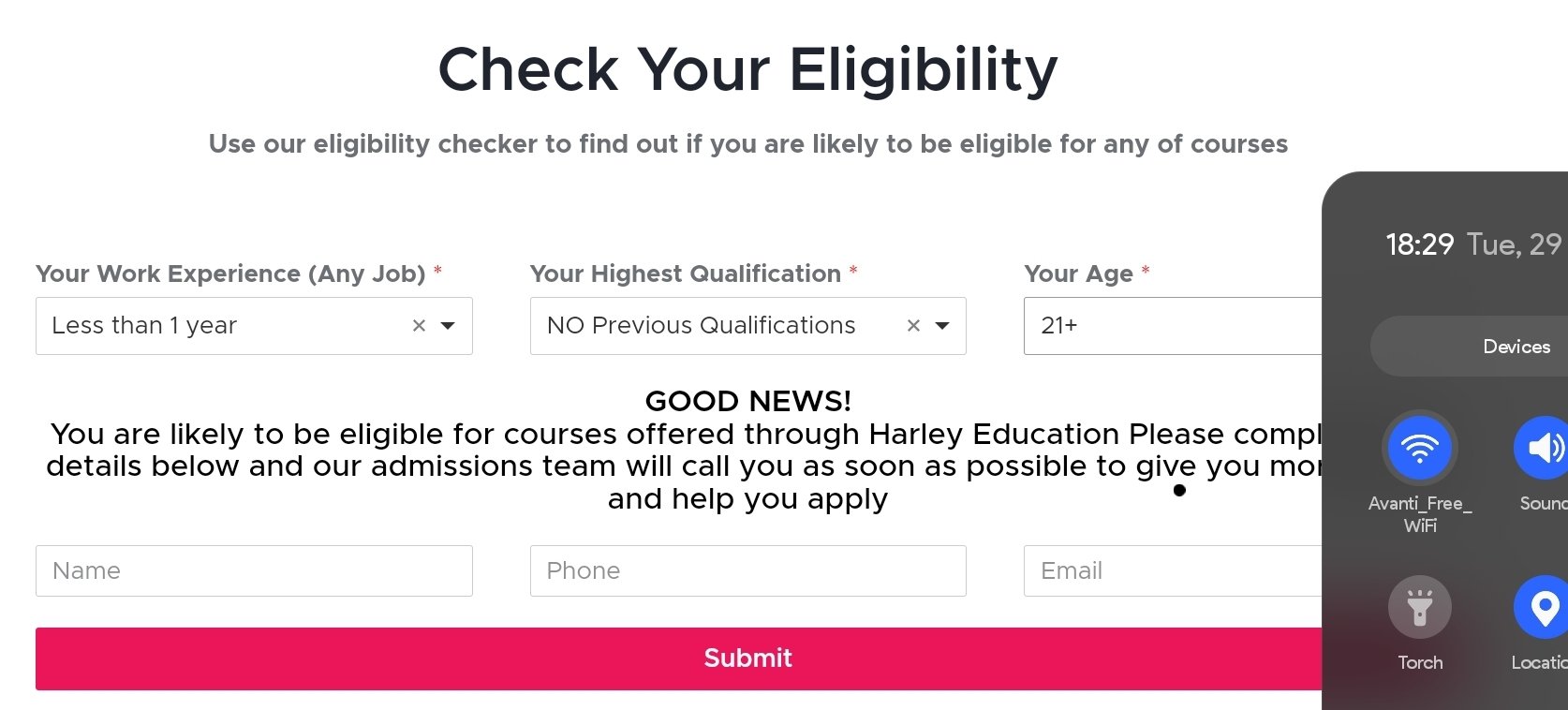1568x710 pixels.
Task: Toggle the Sound quick setting icon
Action: 1543,448
